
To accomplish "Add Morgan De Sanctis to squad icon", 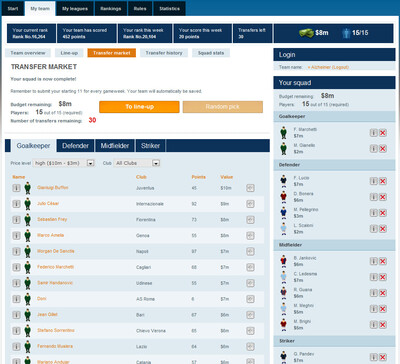I will point(250,251).
